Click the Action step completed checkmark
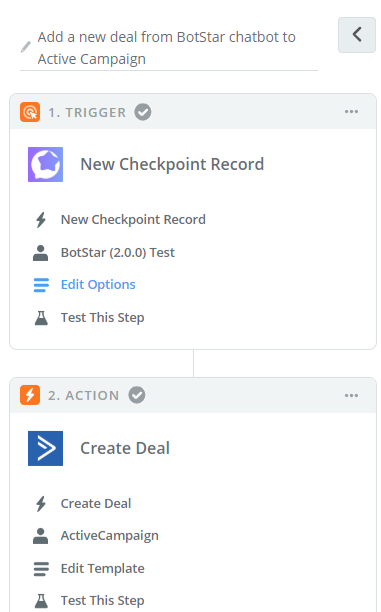This screenshot has height=612, width=381. (137, 395)
